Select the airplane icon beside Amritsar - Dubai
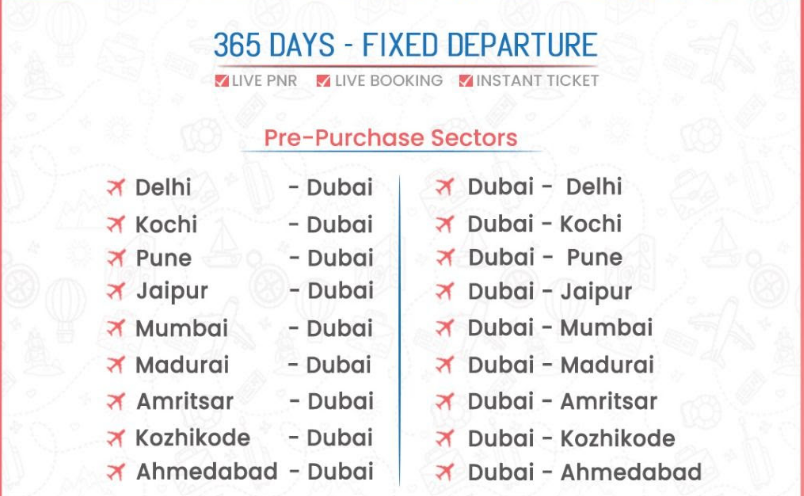Screen dimensions: 804x496 tap(116, 401)
